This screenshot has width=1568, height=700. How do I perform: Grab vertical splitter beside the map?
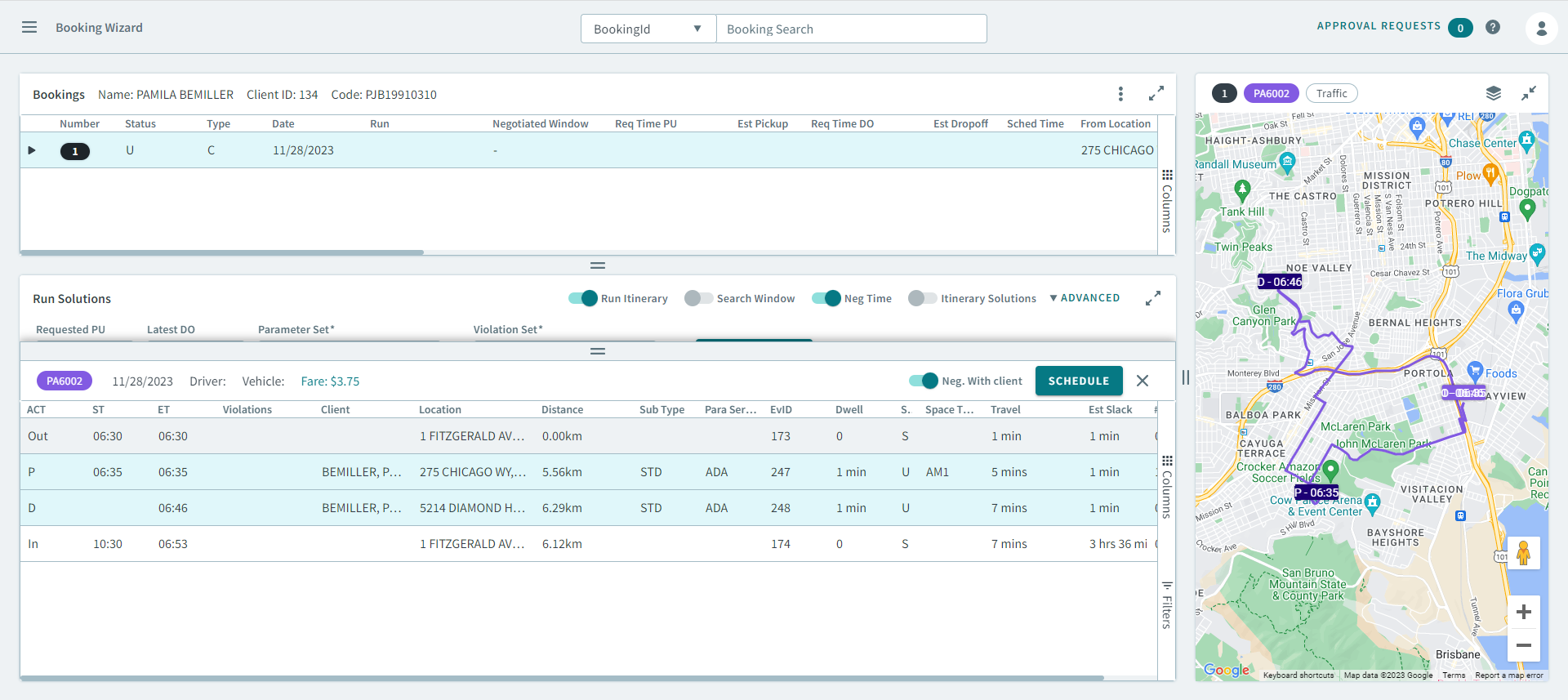coord(1186,377)
